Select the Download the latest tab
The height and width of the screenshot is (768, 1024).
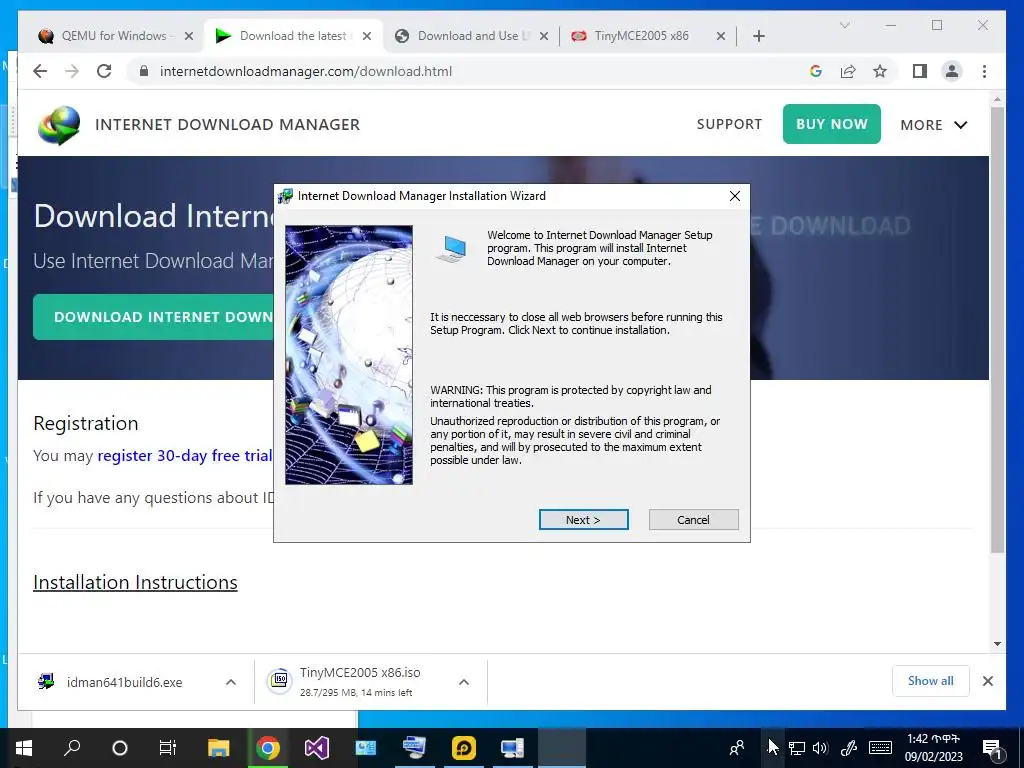294,36
